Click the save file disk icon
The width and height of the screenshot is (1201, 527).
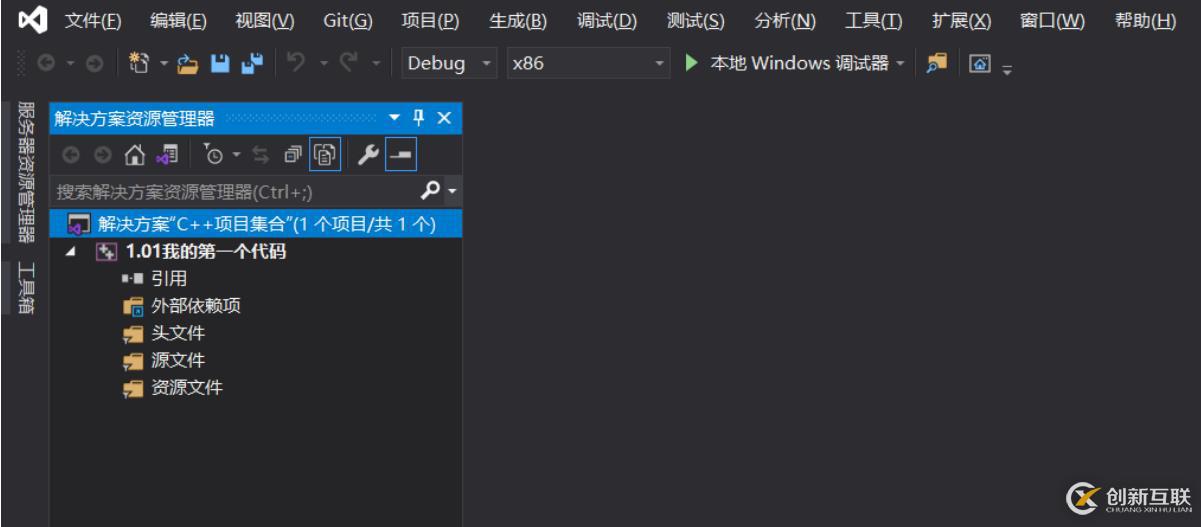point(220,63)
